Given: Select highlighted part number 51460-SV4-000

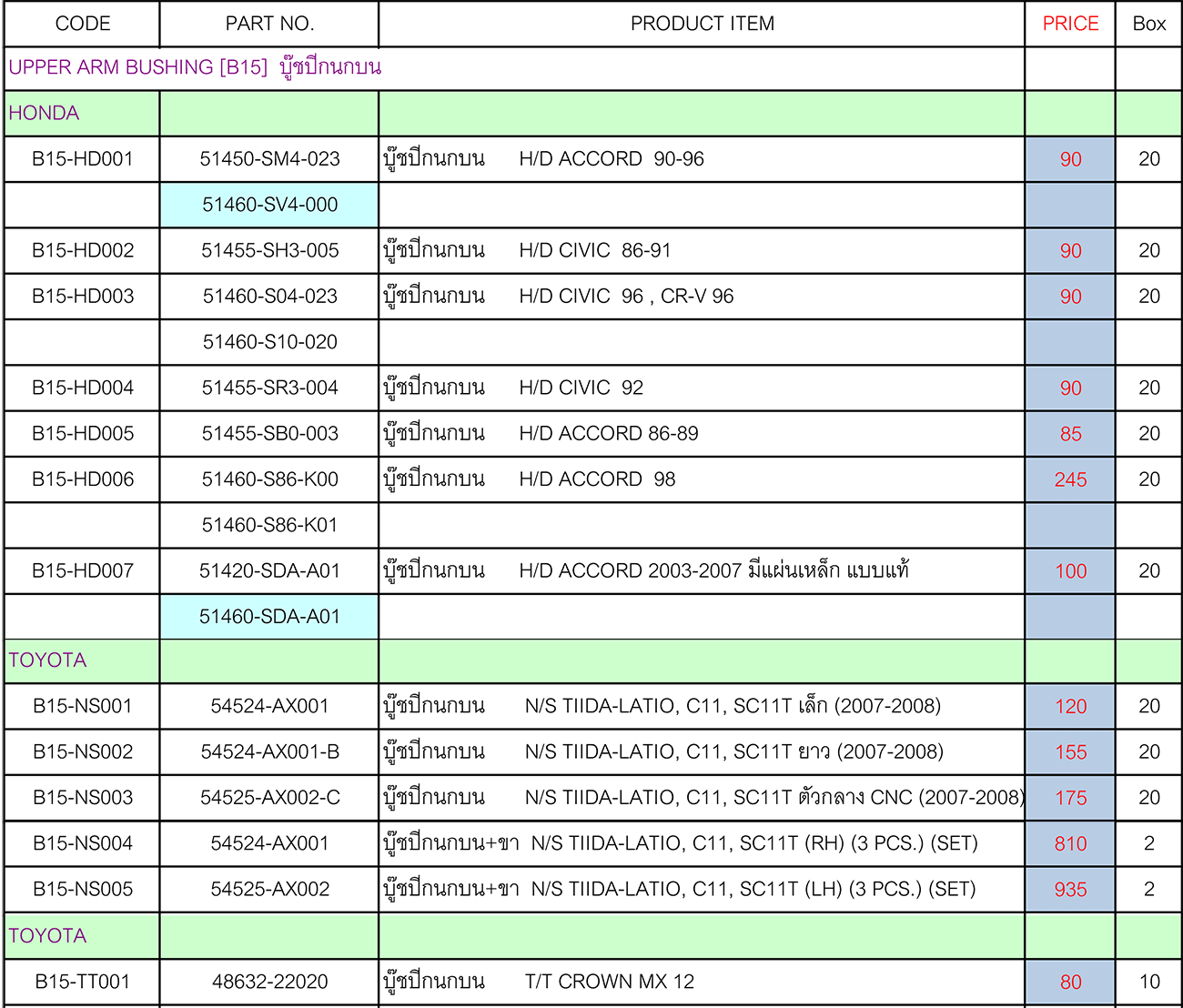Looking at the screenshot, I should (269, 205).
